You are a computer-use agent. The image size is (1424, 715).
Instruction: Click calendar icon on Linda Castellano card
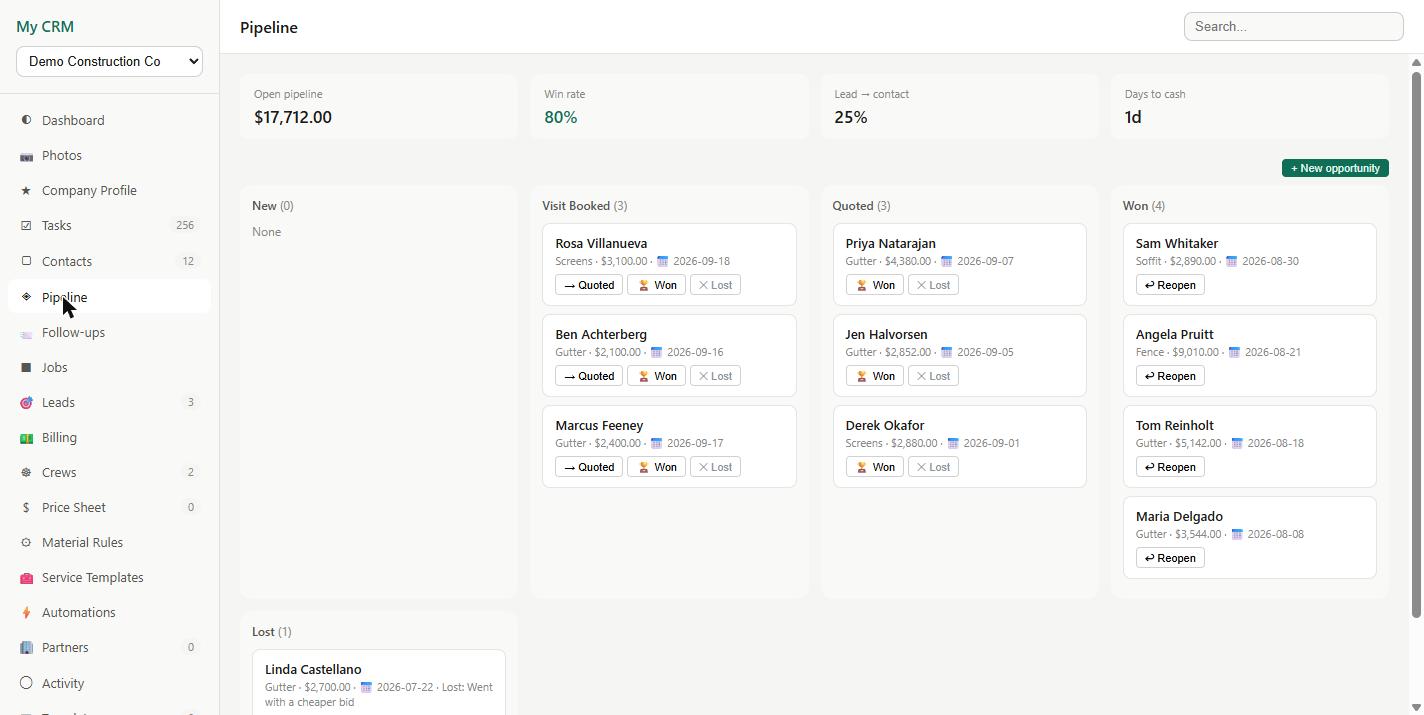tap(366, 688)
